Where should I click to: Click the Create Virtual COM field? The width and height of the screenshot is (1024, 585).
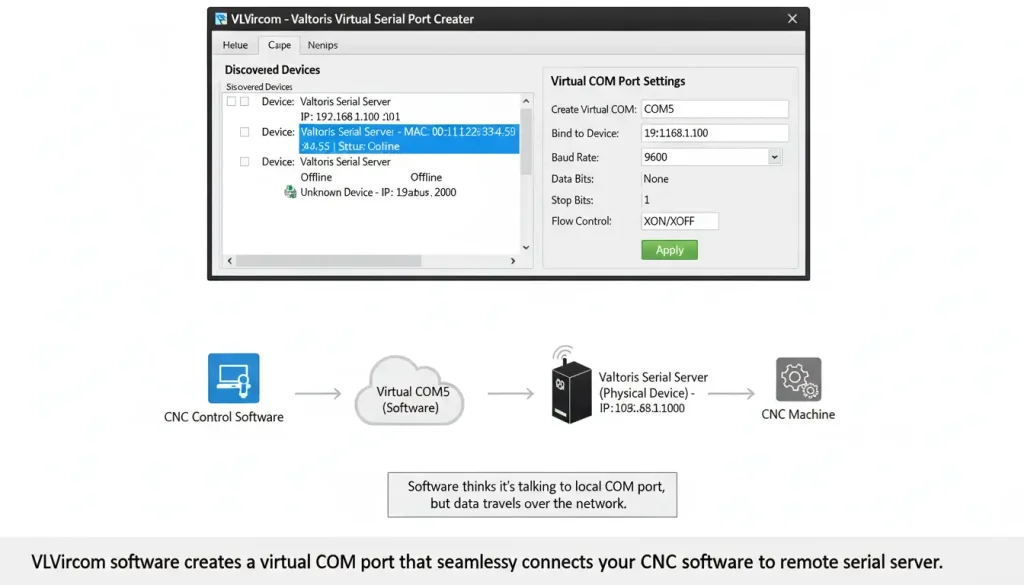click(x=714, y=109)
